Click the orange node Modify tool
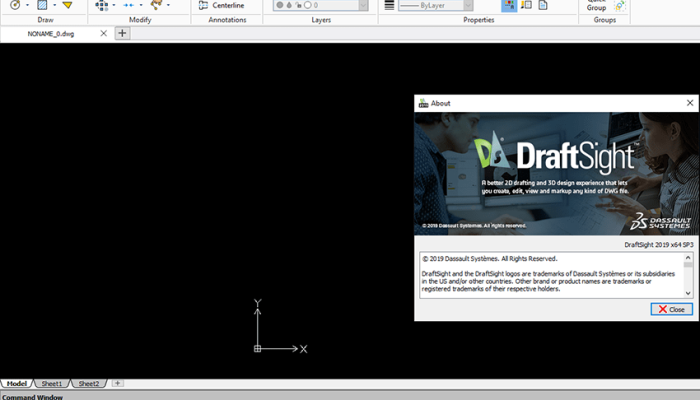 [x=156, y=5]
